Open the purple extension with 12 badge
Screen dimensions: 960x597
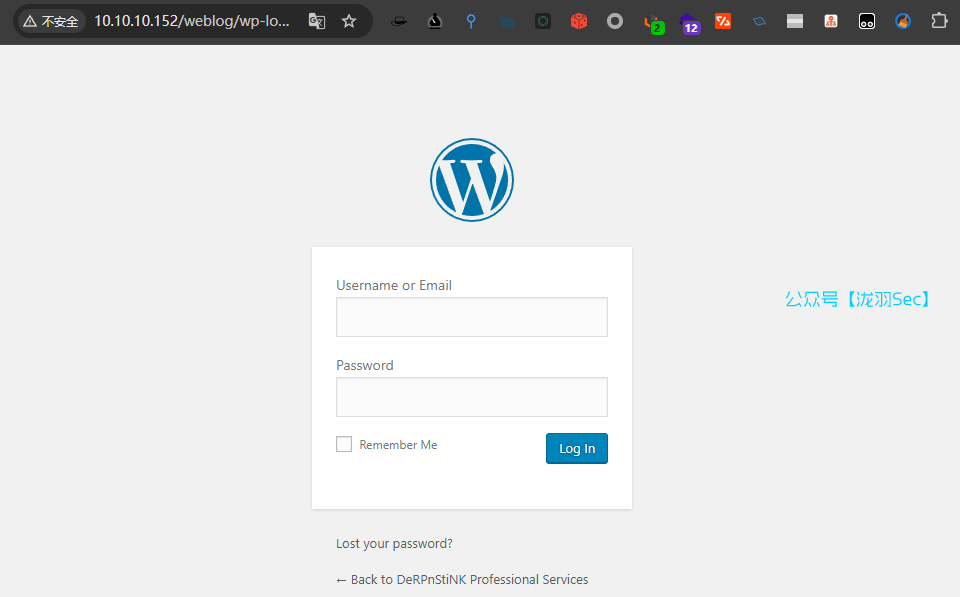coord(689,22)
